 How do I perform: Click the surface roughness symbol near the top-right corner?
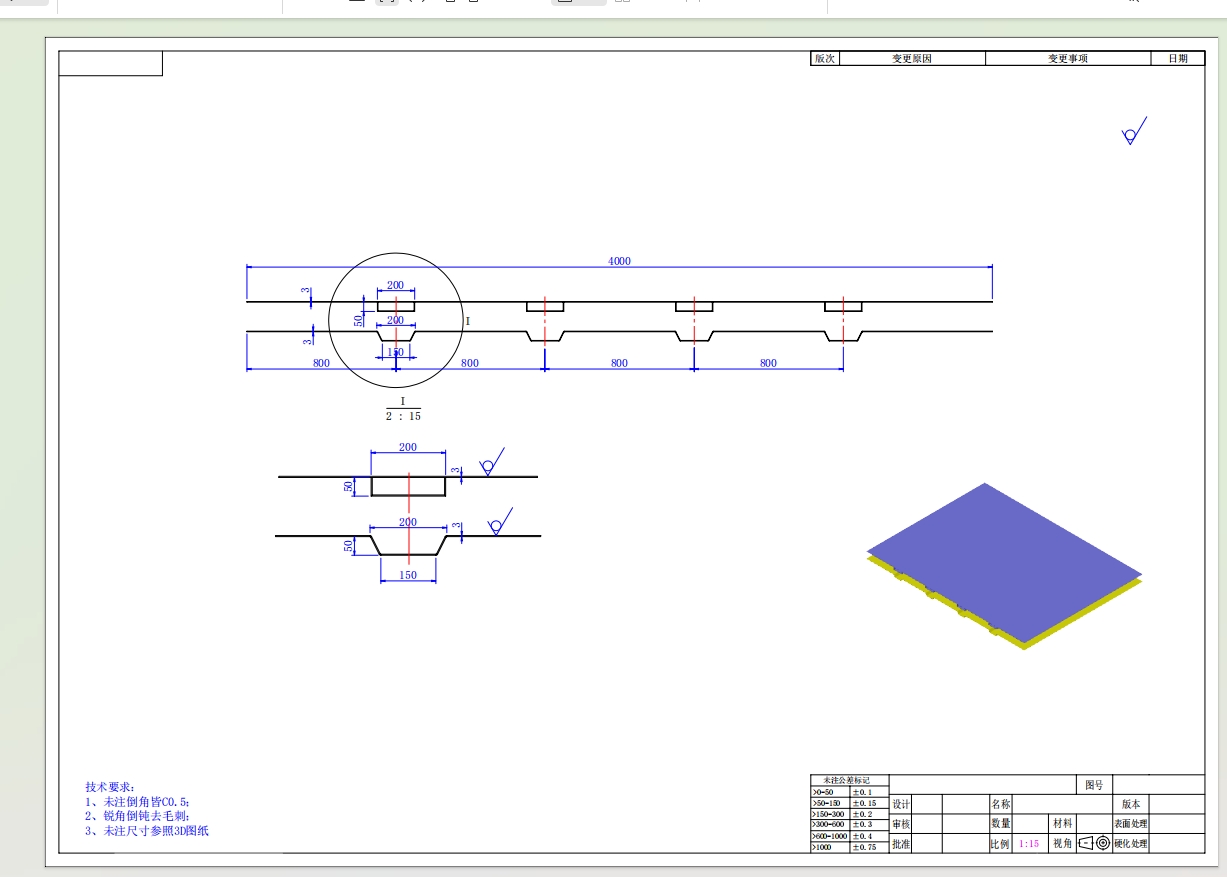point(1133,132)
